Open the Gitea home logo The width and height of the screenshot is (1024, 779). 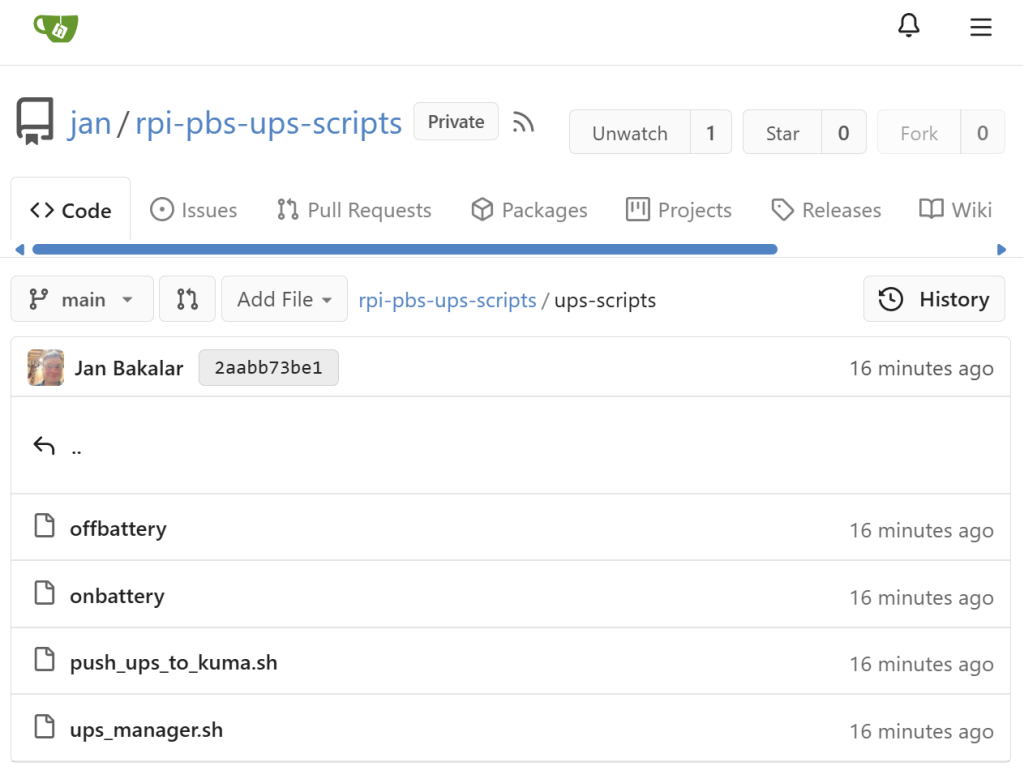[x=56, y=28]
